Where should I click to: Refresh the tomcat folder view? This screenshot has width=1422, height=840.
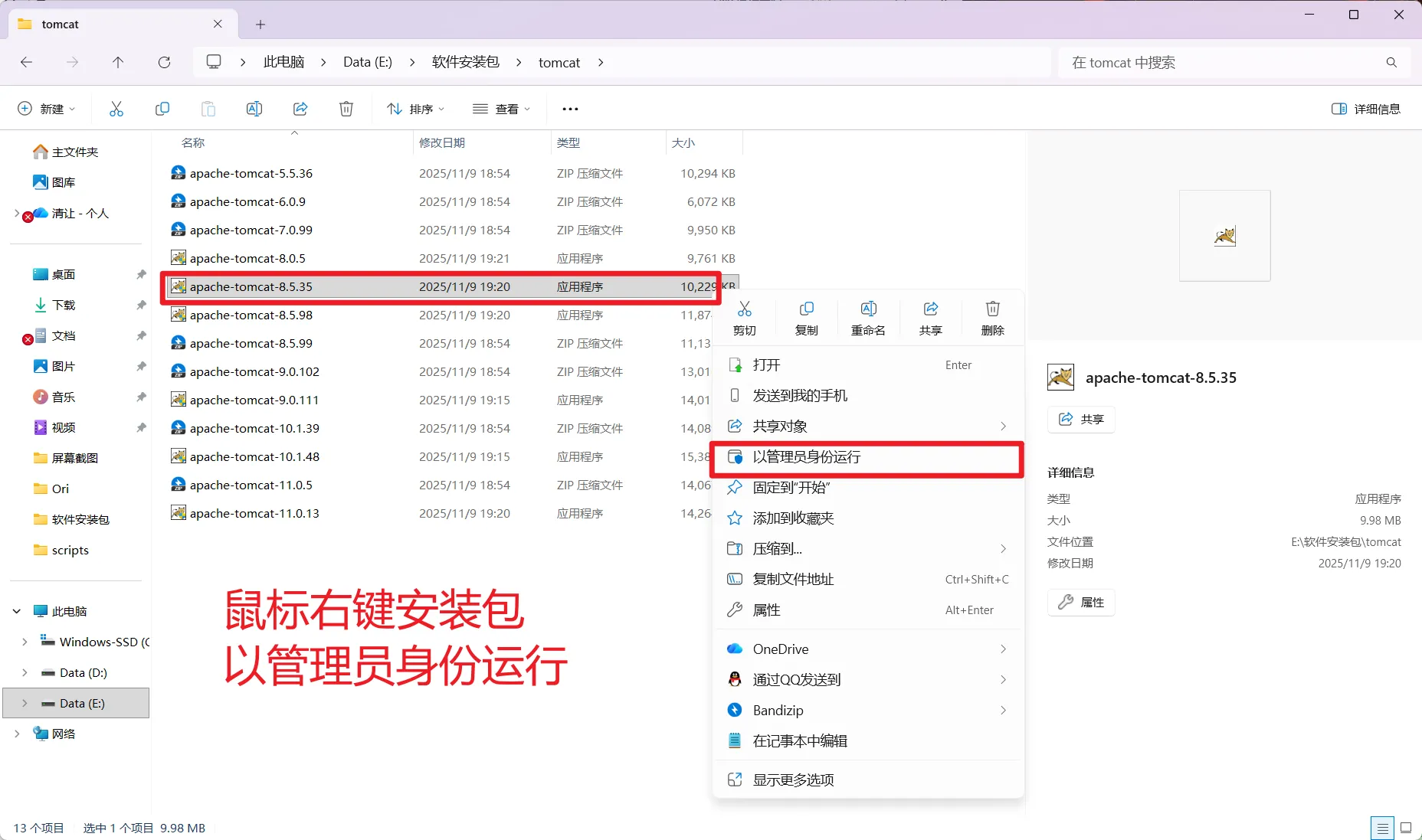click(164, 63)
